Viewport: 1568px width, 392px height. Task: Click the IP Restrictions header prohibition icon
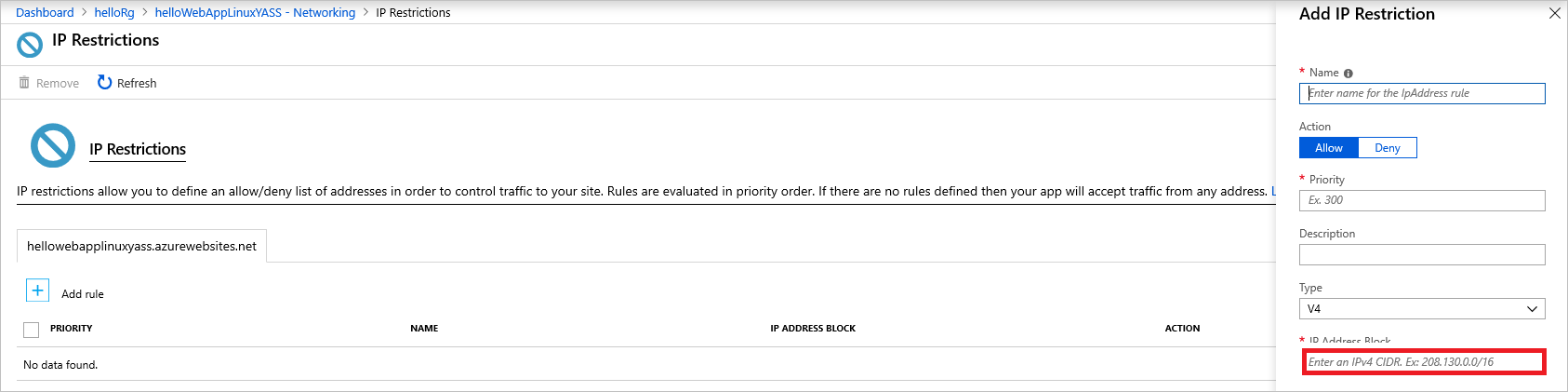tap(31, 45)
